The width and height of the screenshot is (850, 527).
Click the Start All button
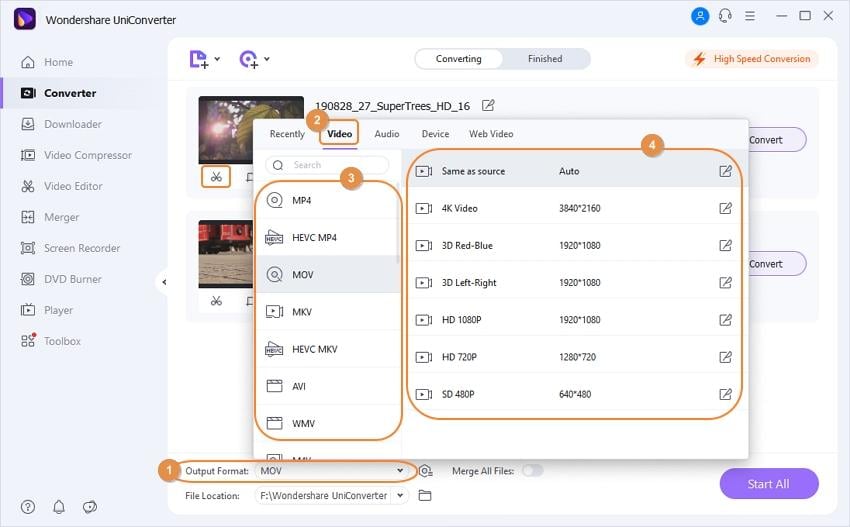[x=769, y=484]
